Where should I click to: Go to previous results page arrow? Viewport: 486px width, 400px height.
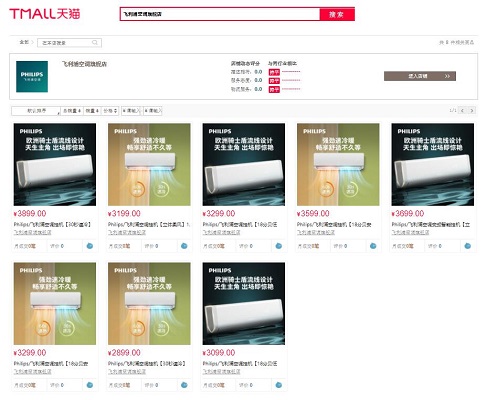tap(462, 110)
